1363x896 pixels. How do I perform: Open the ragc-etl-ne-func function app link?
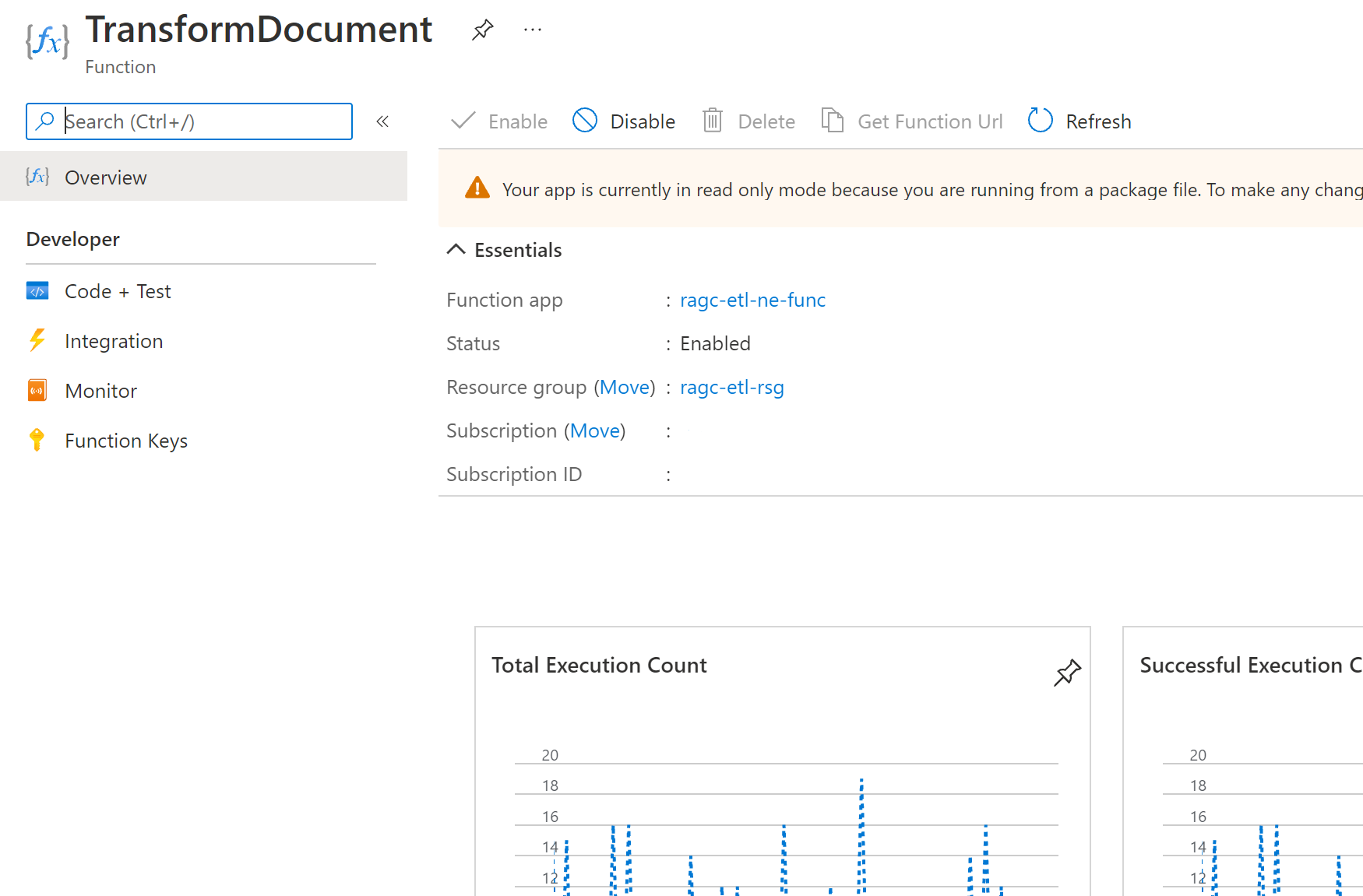pyautogui.click(x=752, y=300)
